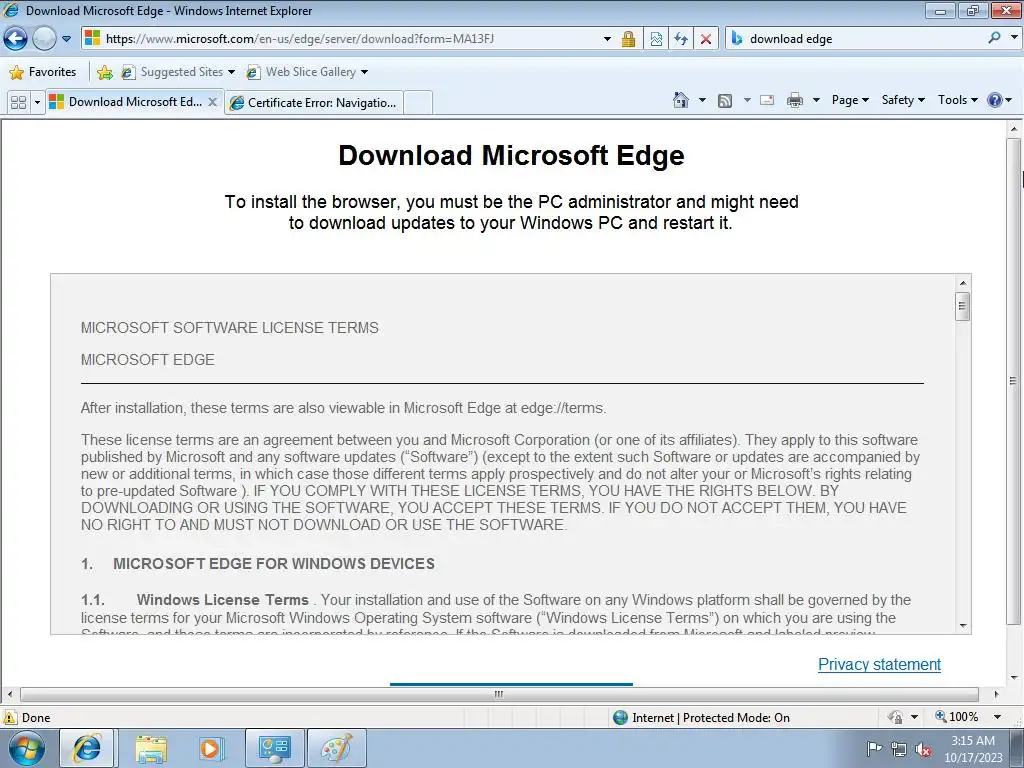Open a new blank tab
Image resolution: width=1024 pixels, height=768 pixels.
(x=418, y=103)
